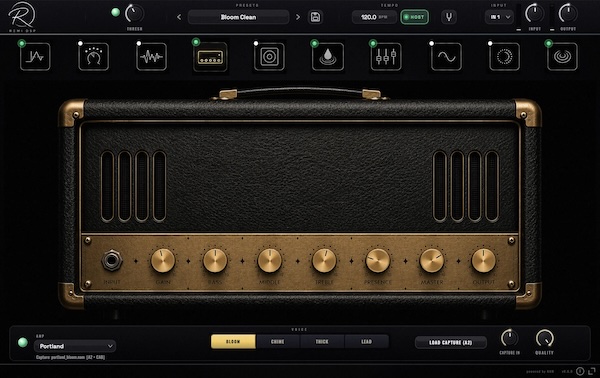600x378 pixels.
Task: Open the Portland amp dropdown
Action: point(75,346)
